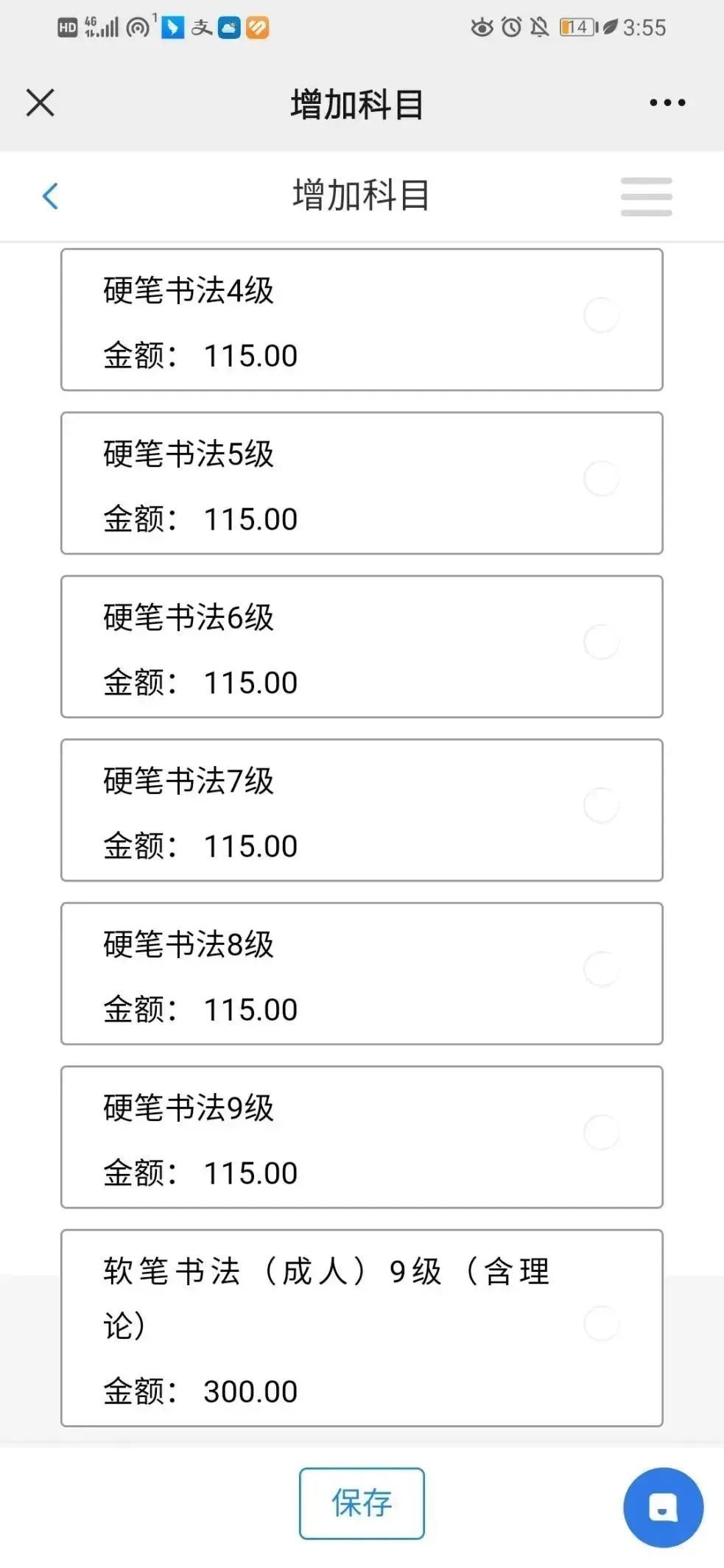This screenshot has height=1568, width=724.
Task: Select the 硬笔书法4级 radio button
Action: point(601,315)
